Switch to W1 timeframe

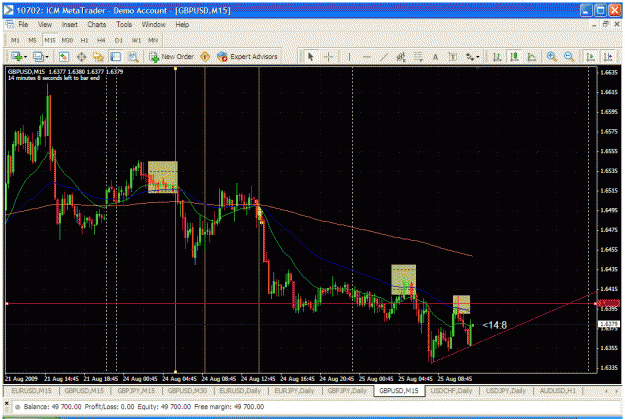coord(136,40)
